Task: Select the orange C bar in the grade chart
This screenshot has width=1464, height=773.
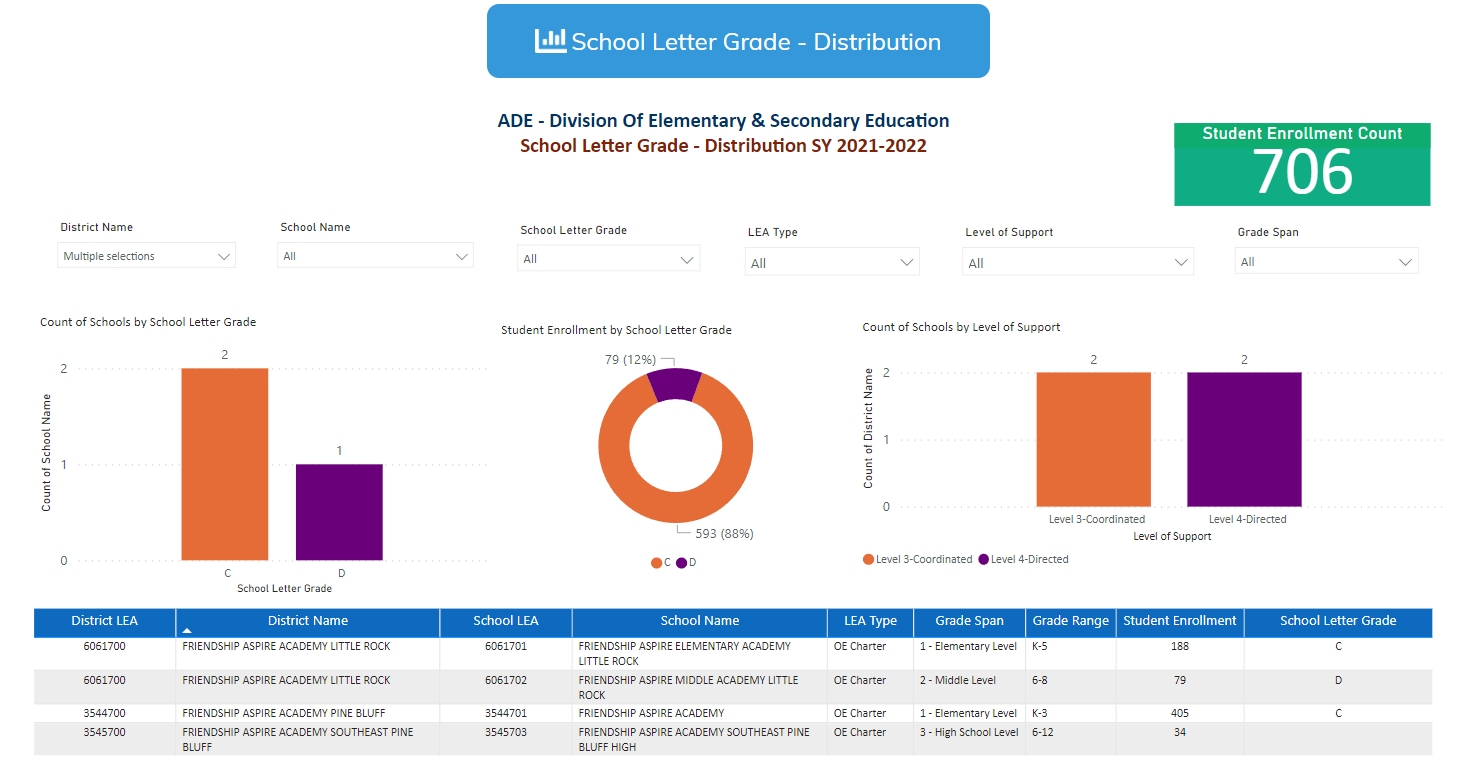Action: coord(224,463)
